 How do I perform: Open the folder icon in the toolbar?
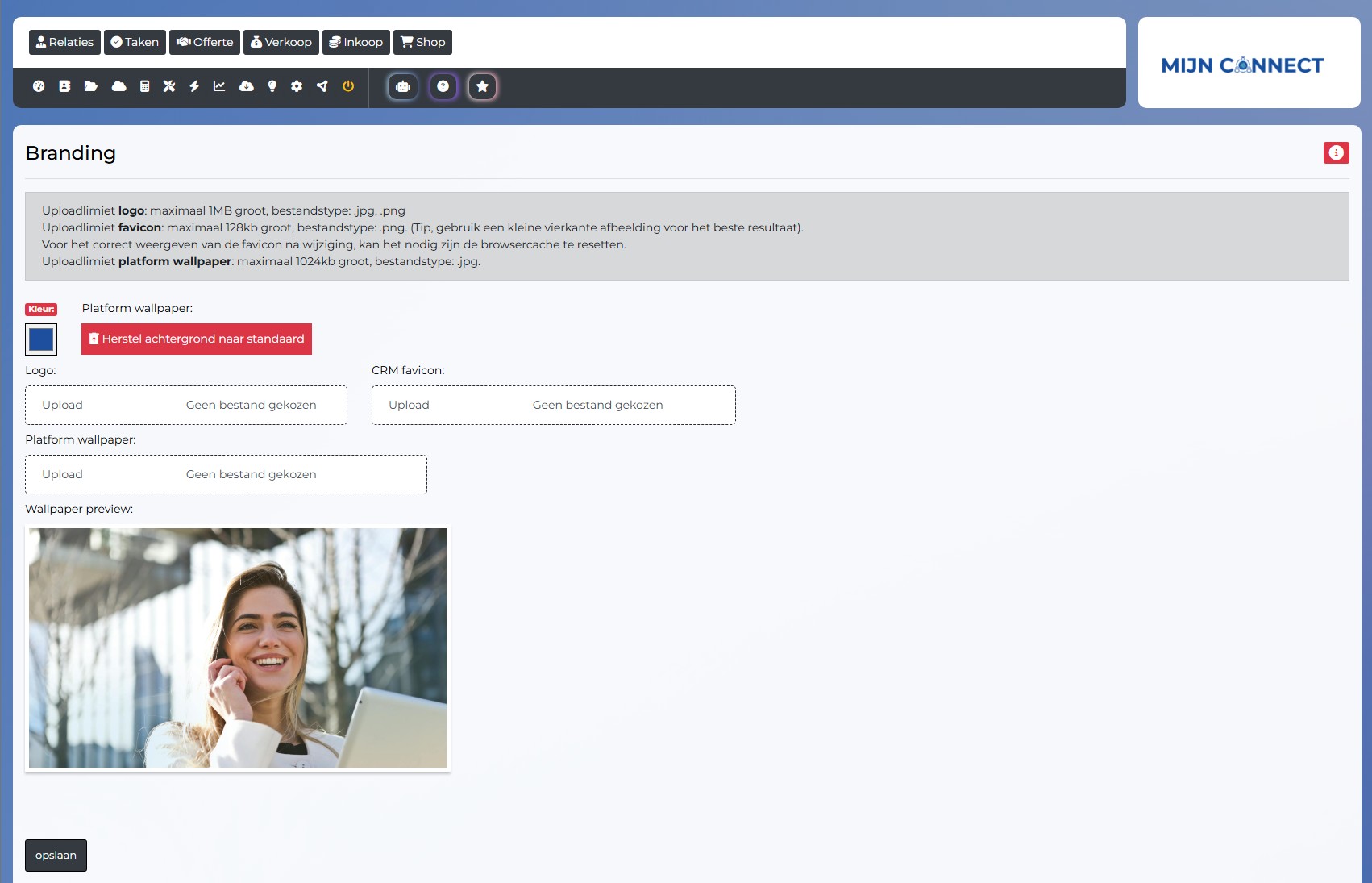[91, 86]
